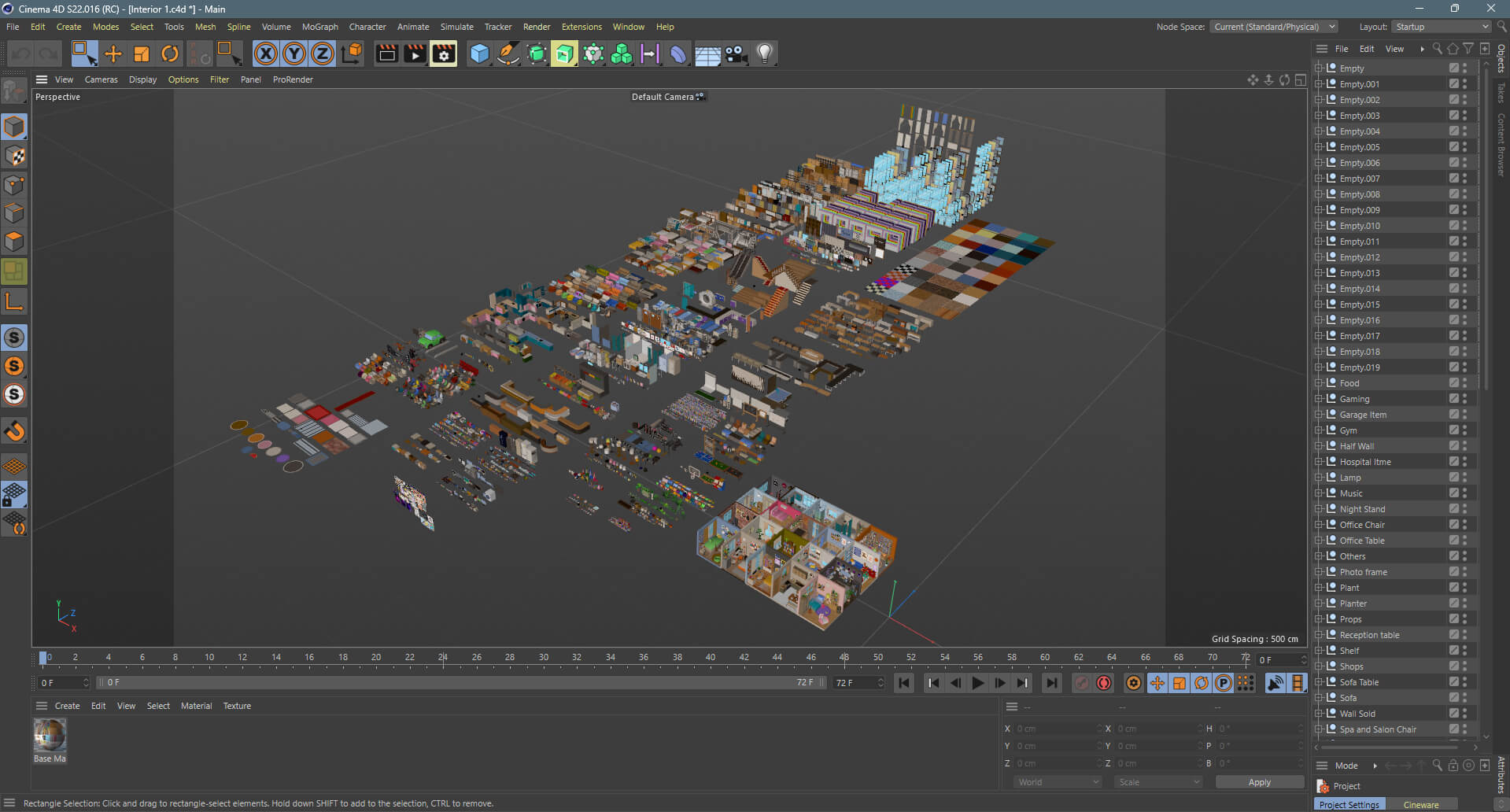Toggle visibility dots for Gaming object
Screen dimensions: 1510x812
point(1464,399)
